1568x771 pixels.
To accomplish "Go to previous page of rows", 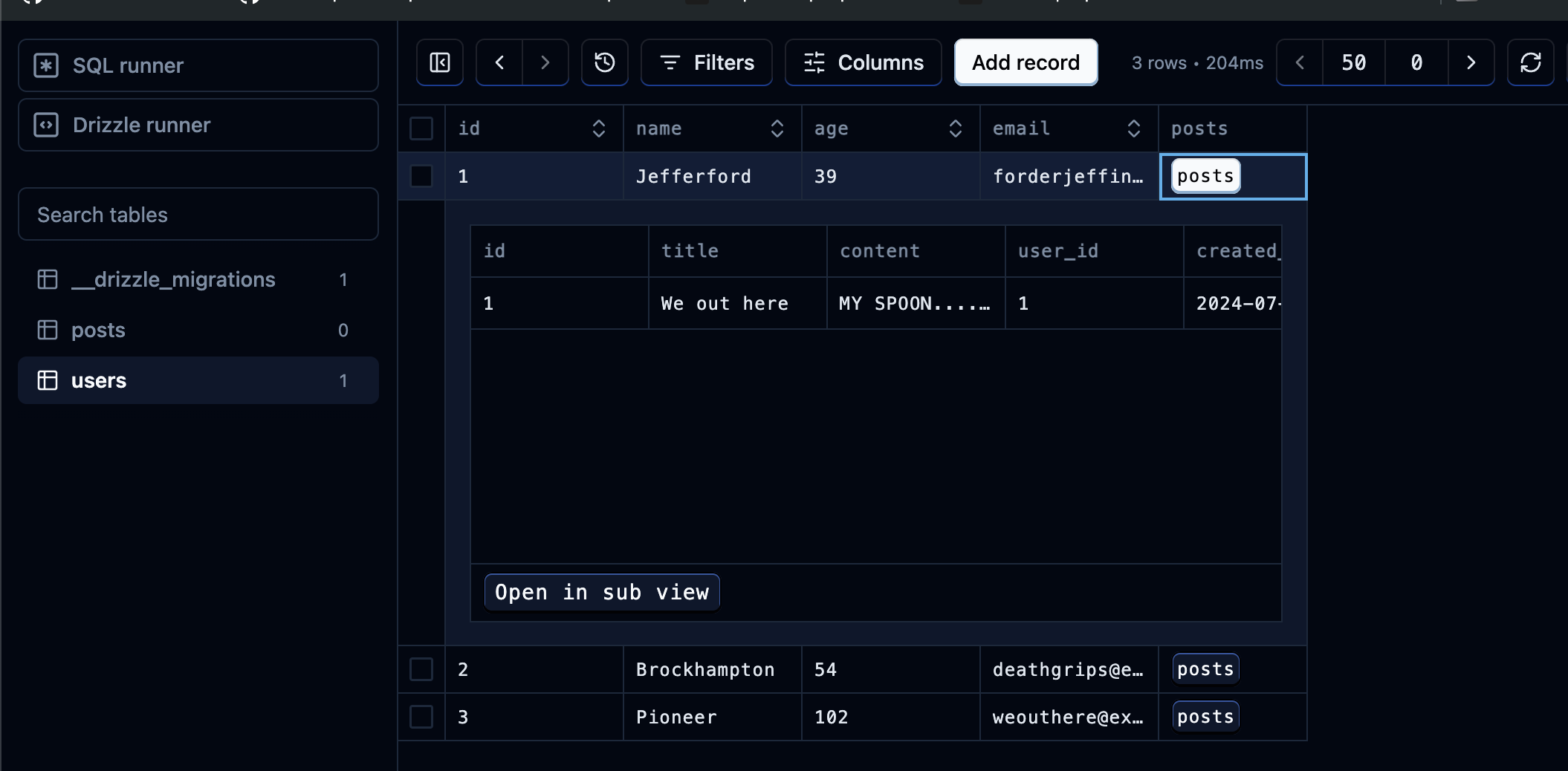I will tap(1300, 62).
